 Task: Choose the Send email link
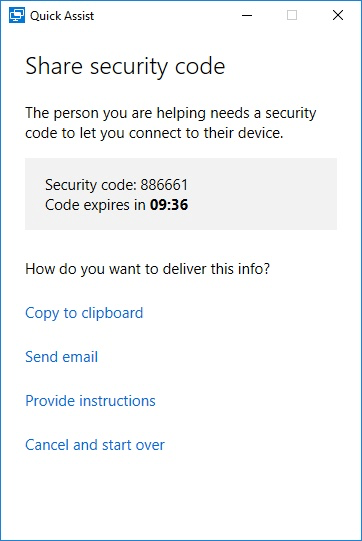tap(61, 357)
